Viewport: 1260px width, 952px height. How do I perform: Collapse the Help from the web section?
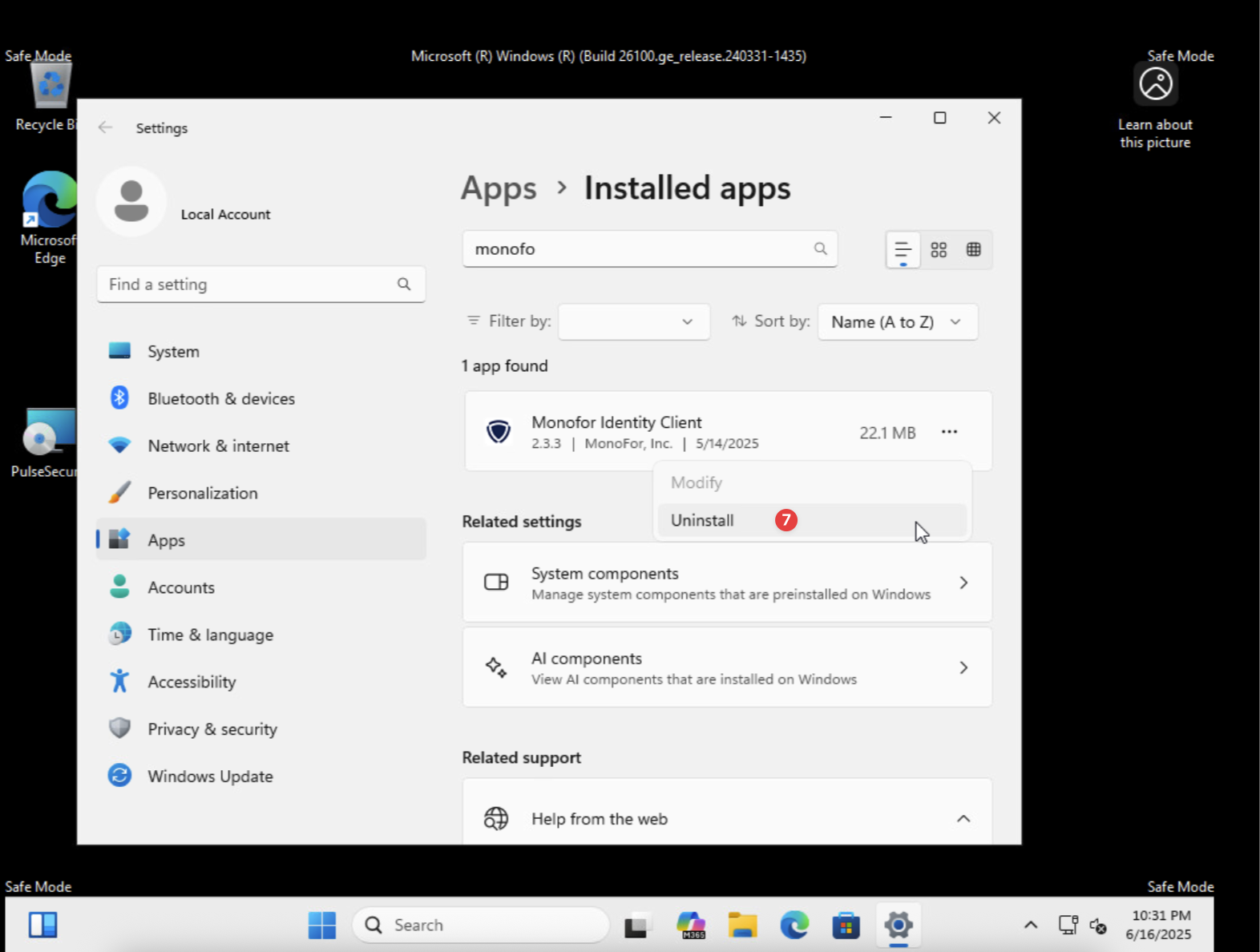tap(963, 819)
